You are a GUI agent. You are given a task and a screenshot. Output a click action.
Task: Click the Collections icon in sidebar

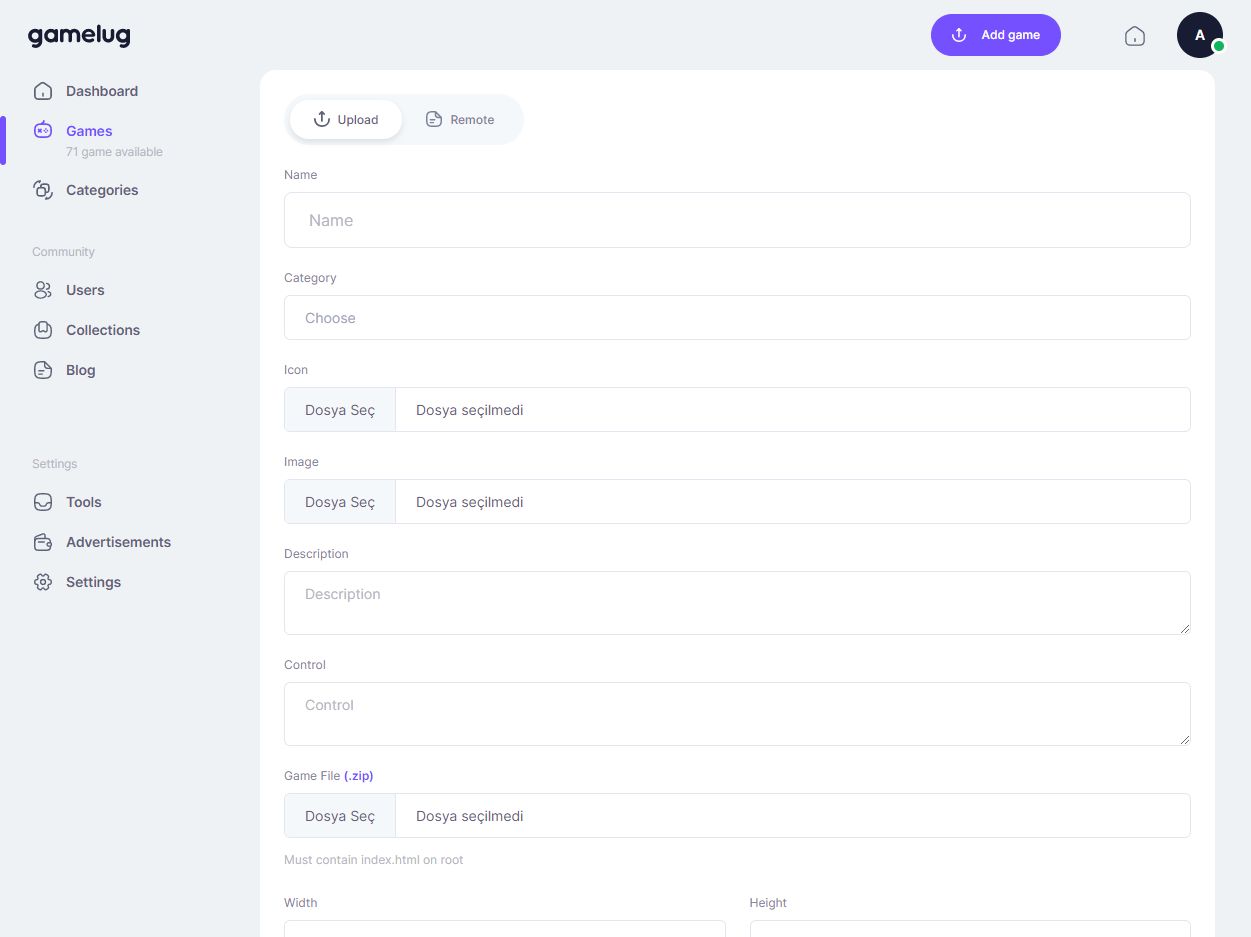point(43,330)
